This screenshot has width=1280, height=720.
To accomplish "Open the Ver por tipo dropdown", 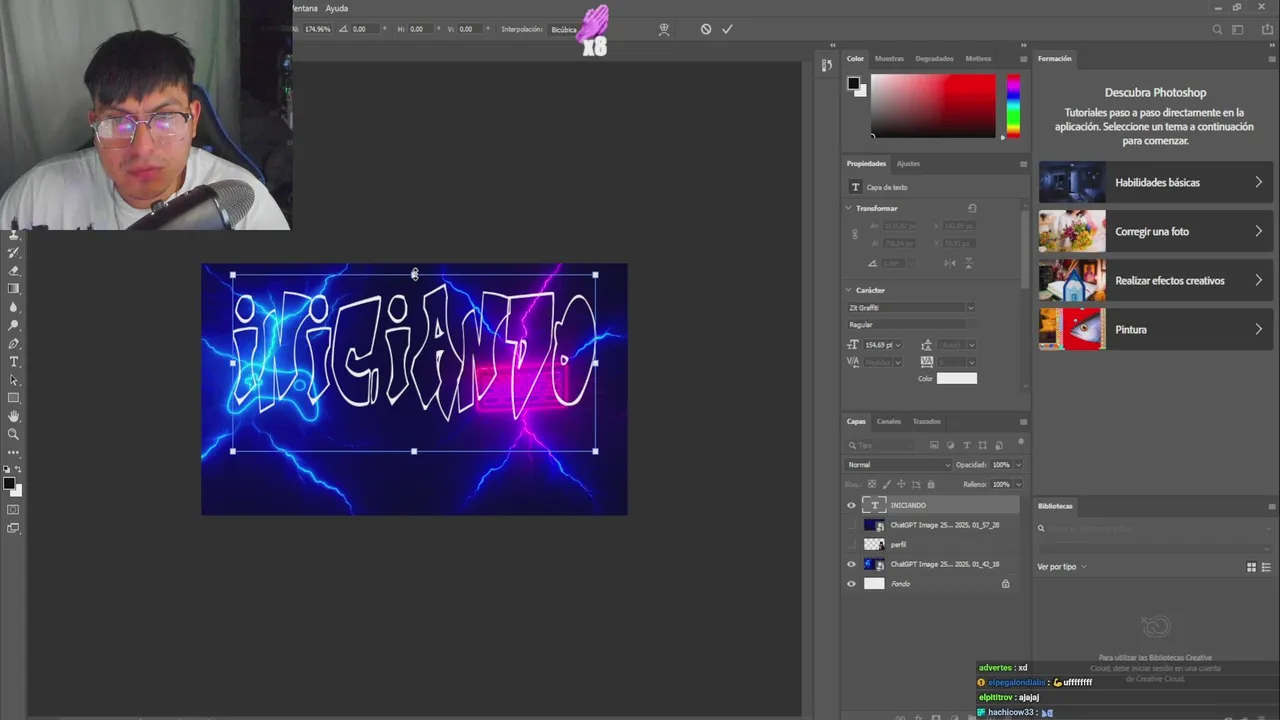I will [1062, 567].
